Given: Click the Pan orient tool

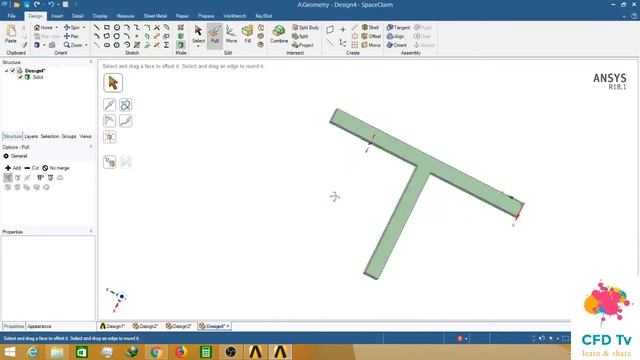Looking at the screenshot, I should [x=71, y=36].
